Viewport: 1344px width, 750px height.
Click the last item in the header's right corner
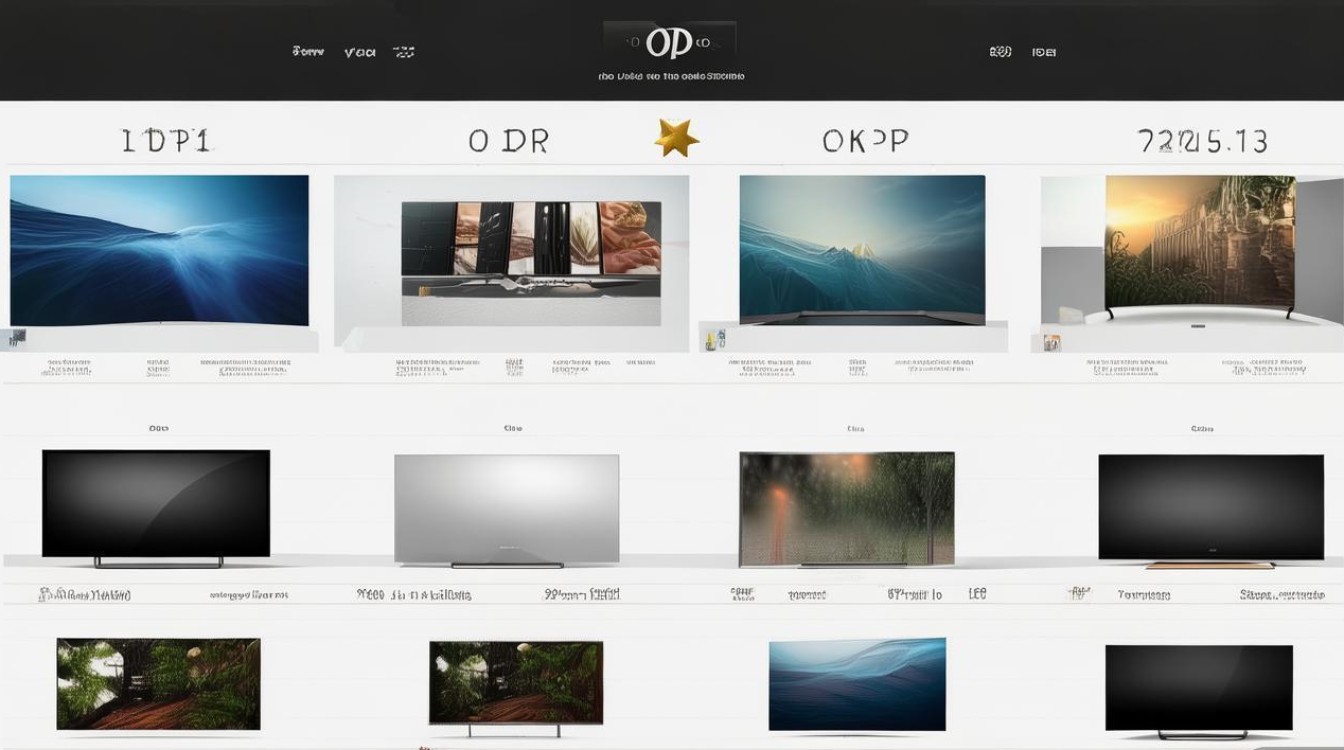(1044, 52)
